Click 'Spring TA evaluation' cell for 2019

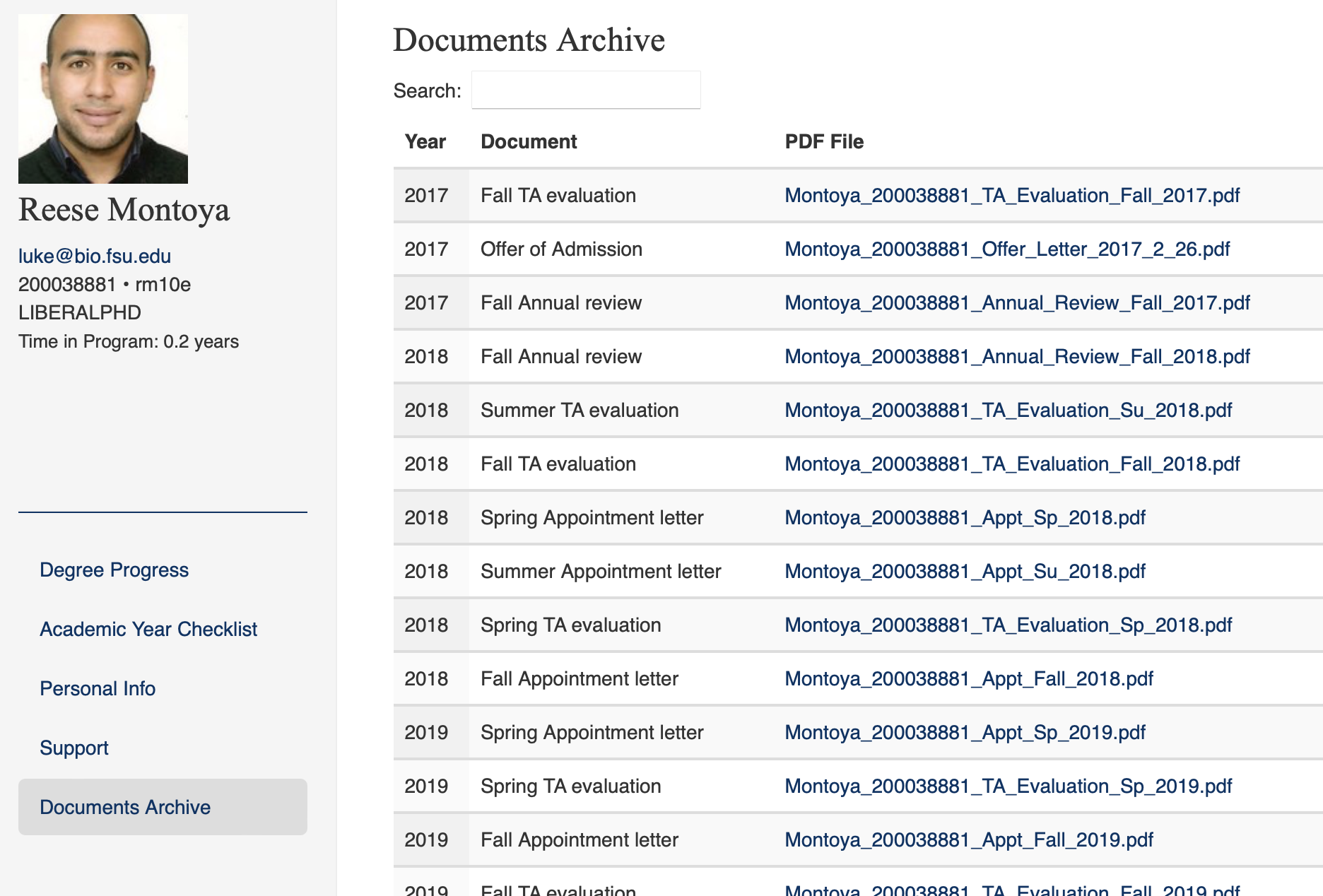click(571, 786)
